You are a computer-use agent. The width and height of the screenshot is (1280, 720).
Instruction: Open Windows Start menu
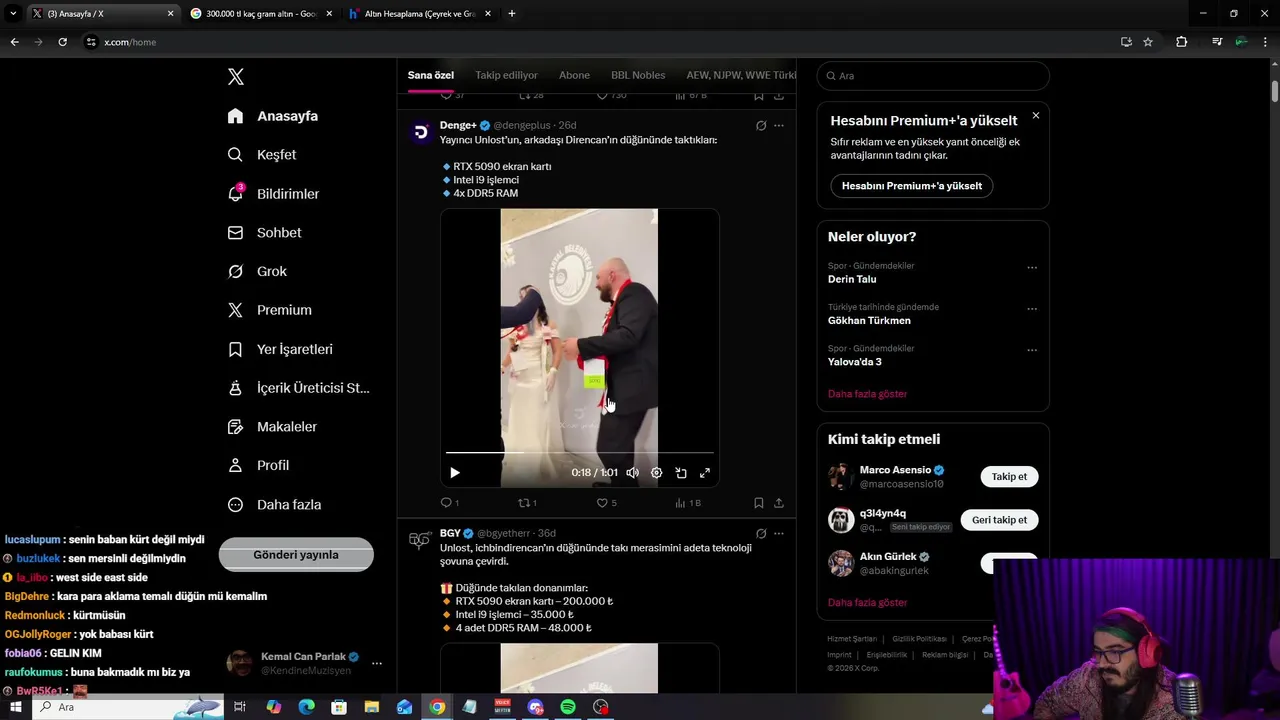(16, 707)
